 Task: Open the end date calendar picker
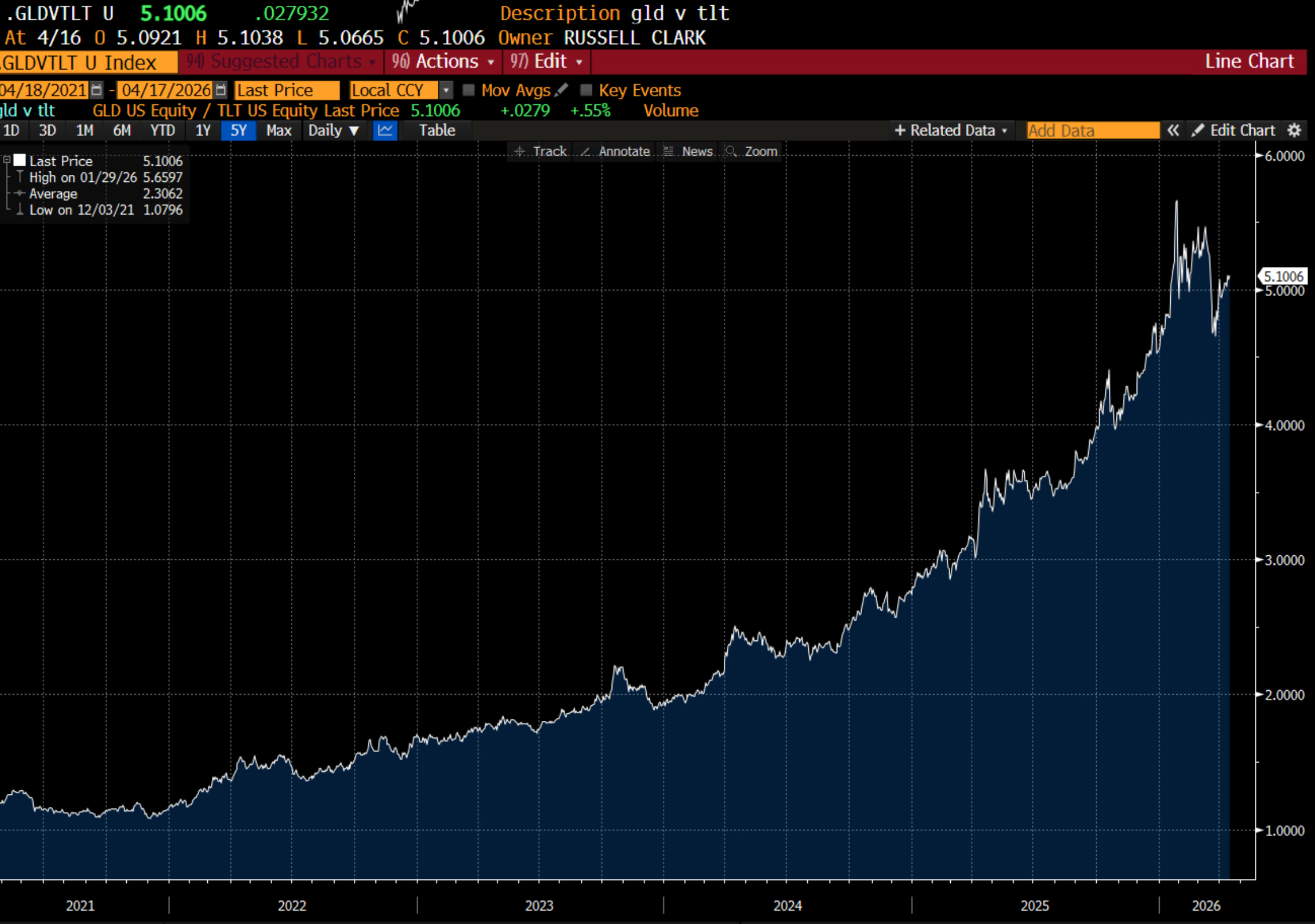pos(221,90)
